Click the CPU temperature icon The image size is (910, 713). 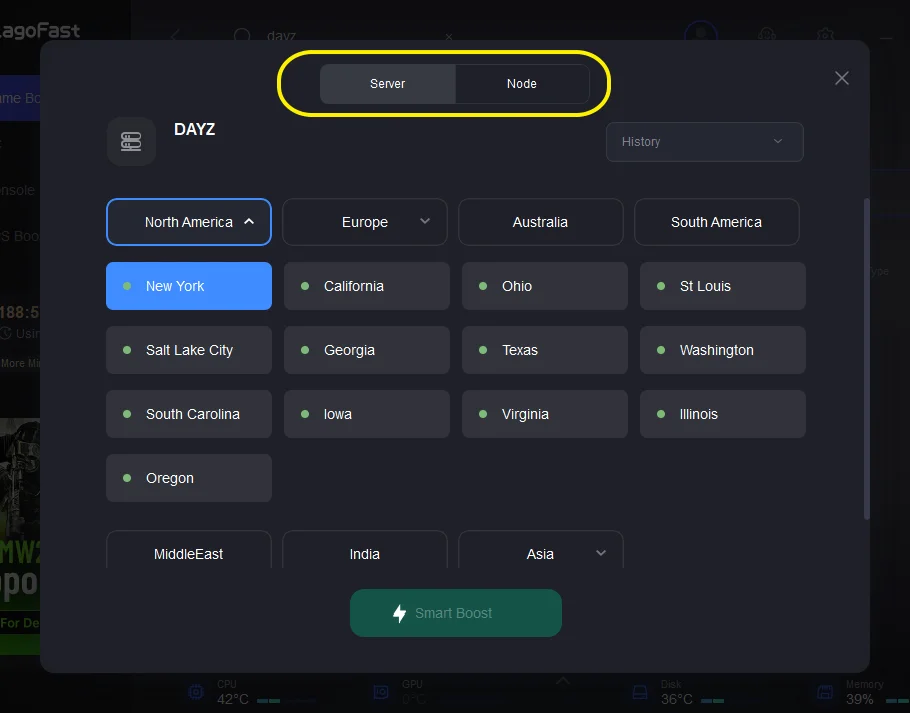point(196,692)
